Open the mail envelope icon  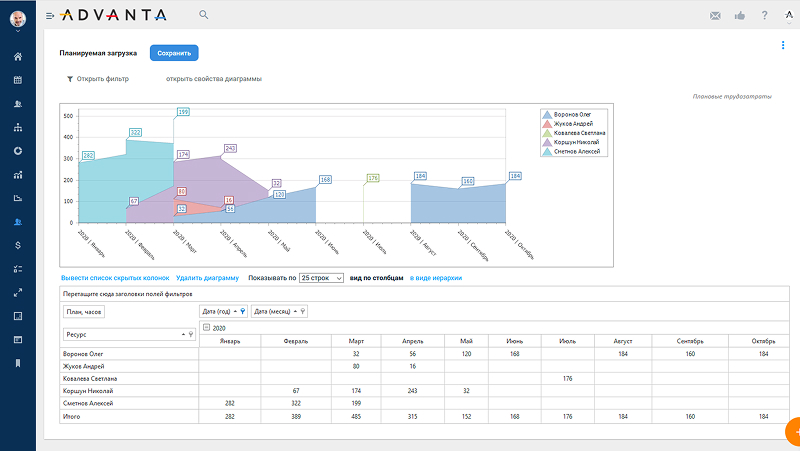pyautogui.click(x=715, y=16)
